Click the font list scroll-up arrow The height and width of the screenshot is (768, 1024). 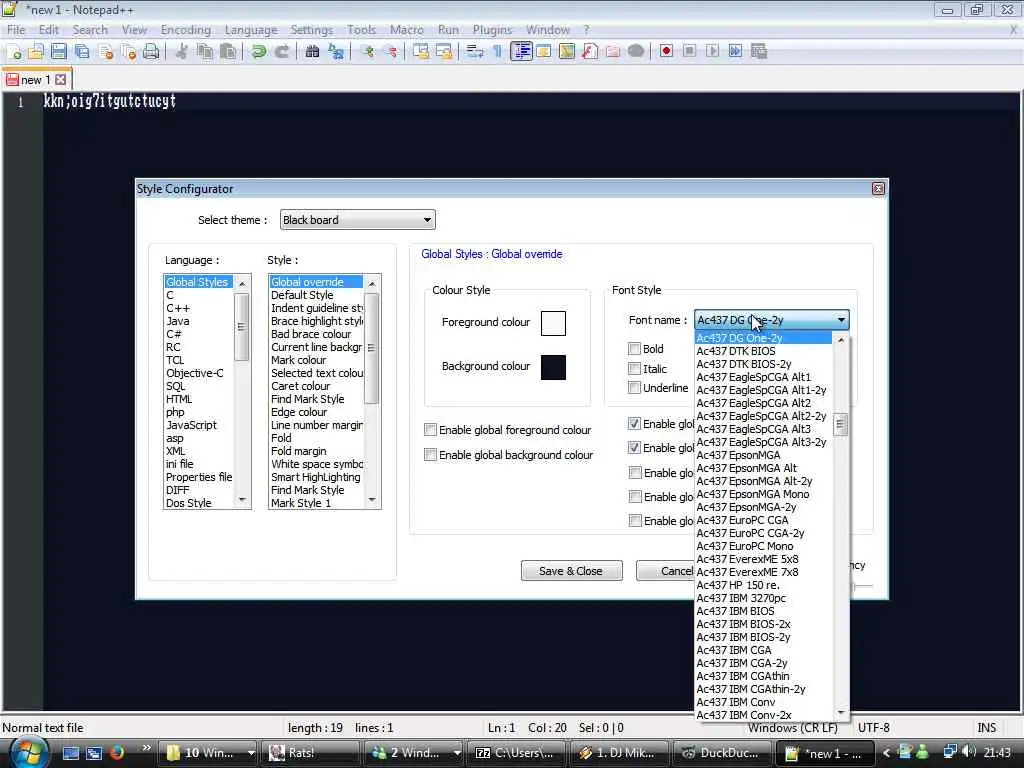coord(840,340)
